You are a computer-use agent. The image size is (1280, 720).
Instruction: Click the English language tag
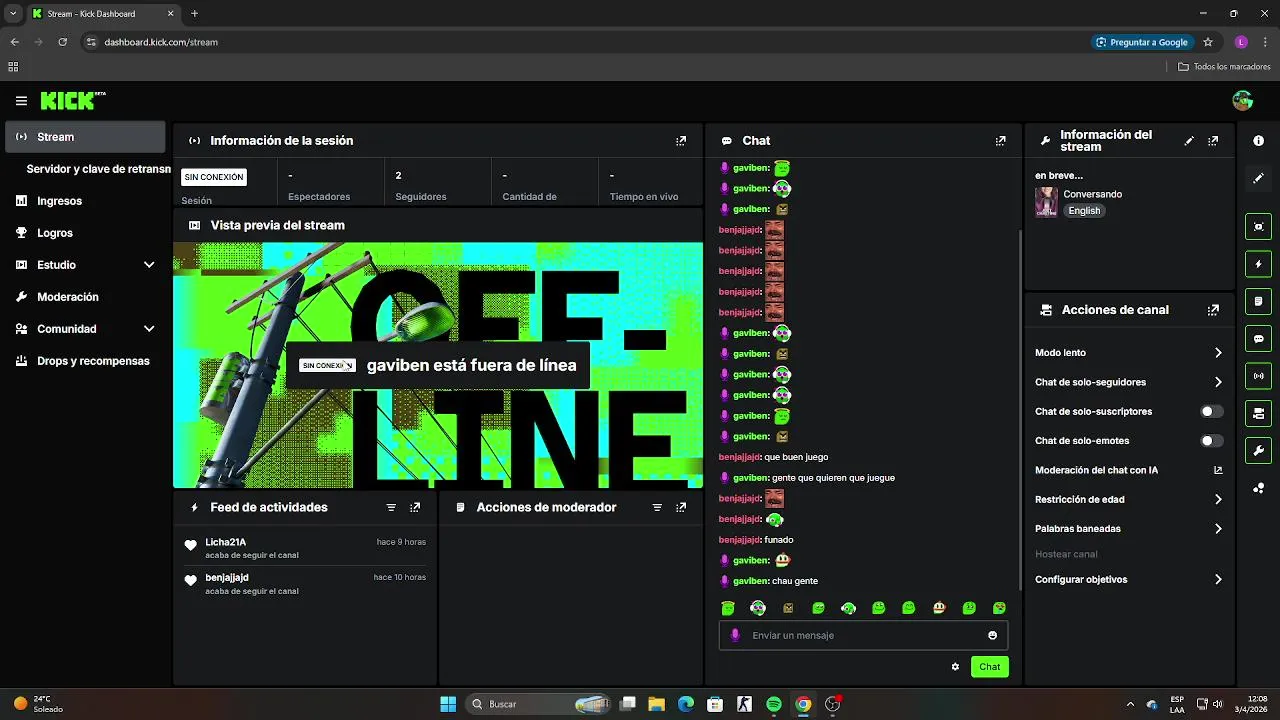pos(1084,211)
